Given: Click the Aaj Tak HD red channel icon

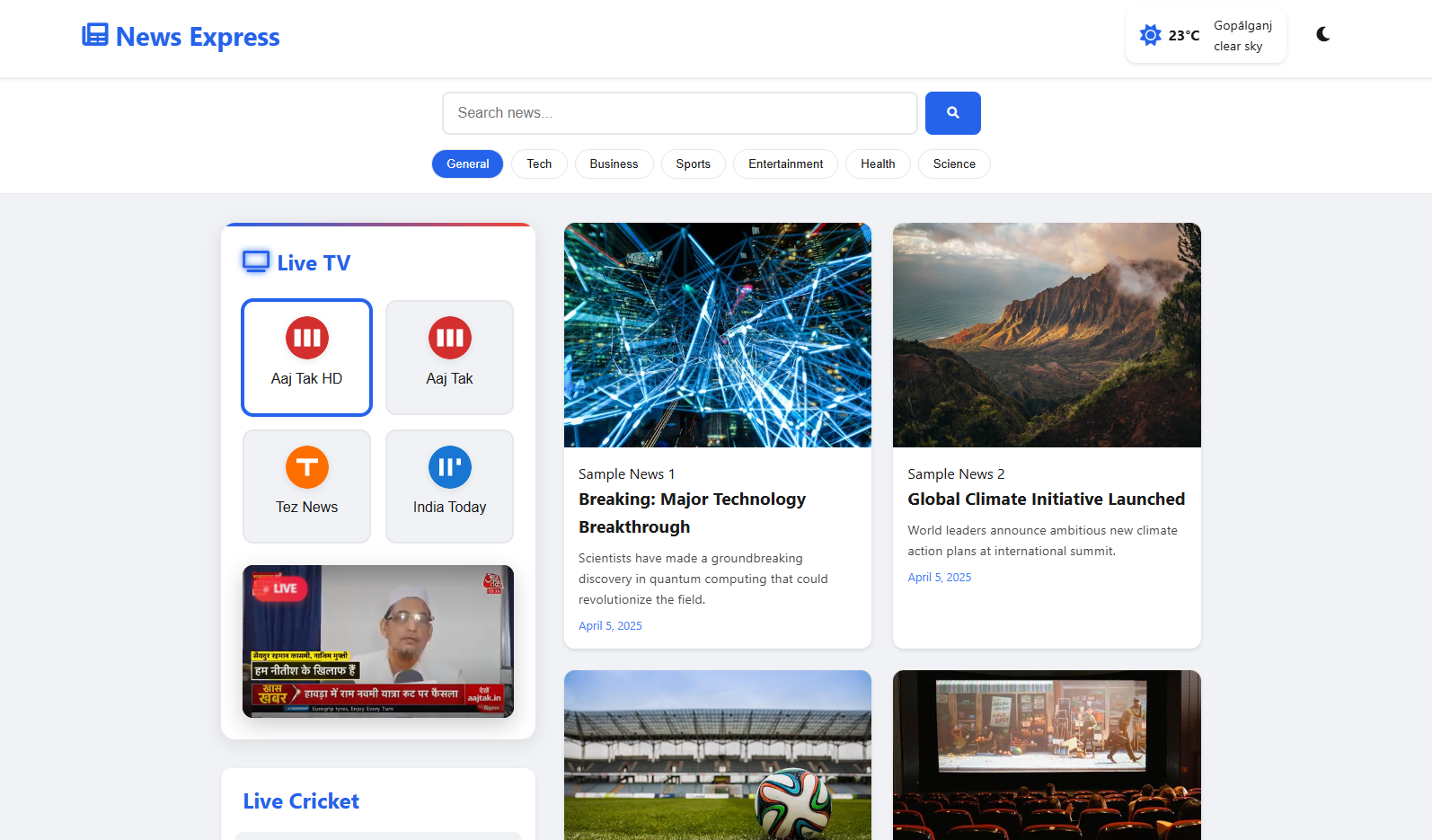Looking at the screenshot, I should tap(307, 338).
